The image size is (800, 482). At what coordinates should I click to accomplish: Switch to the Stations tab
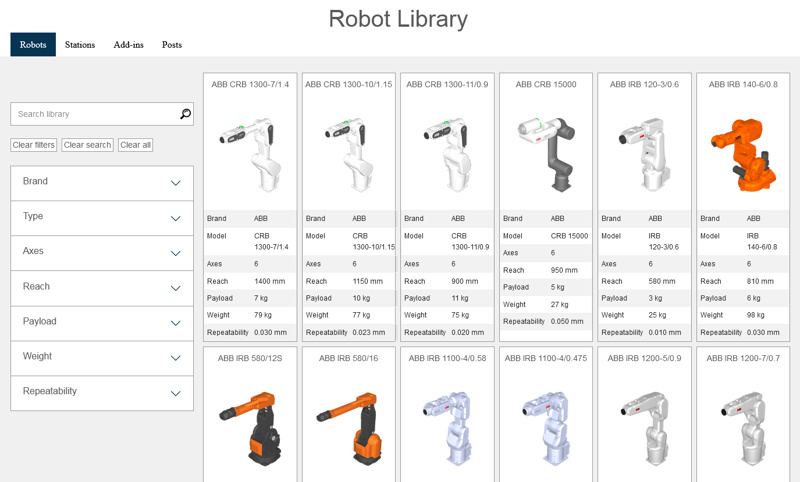(80, 45)
